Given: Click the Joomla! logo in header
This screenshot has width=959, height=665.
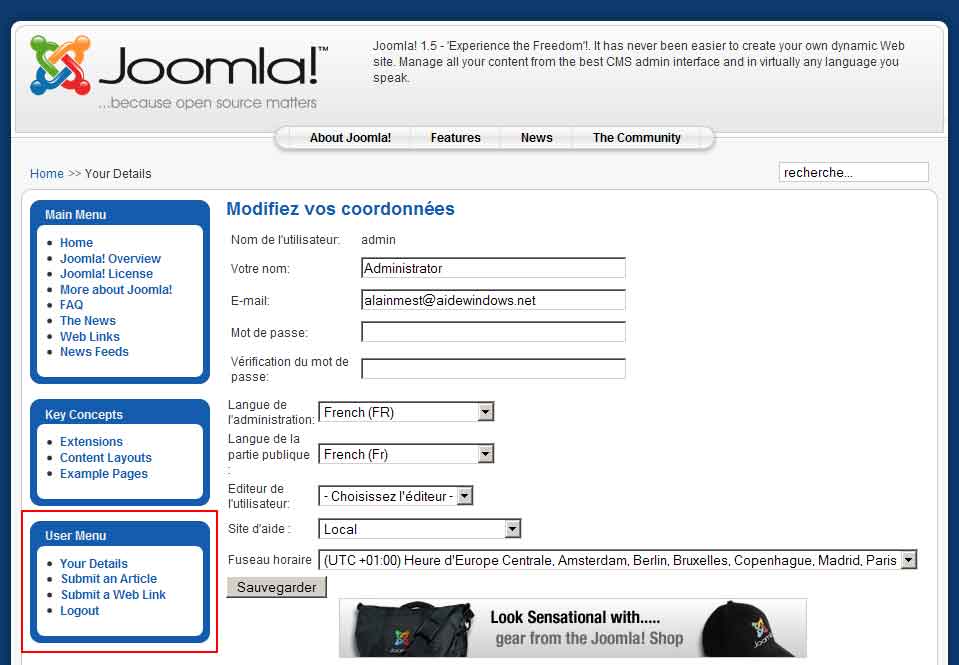Looking at the screenshot, I should click(179, 72).
